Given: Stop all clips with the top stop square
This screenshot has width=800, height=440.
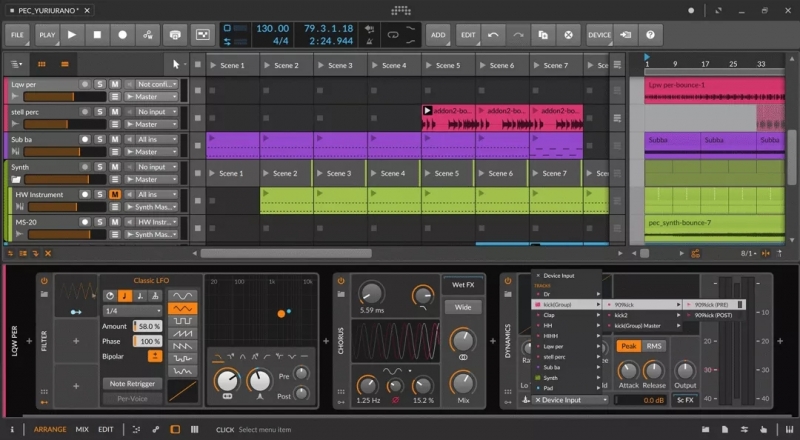Looking at the screenshot, I should [198, 65].
